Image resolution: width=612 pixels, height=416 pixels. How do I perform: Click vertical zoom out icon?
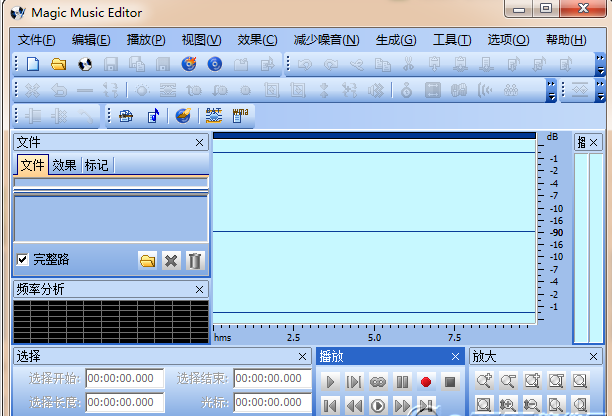point(532,405)
